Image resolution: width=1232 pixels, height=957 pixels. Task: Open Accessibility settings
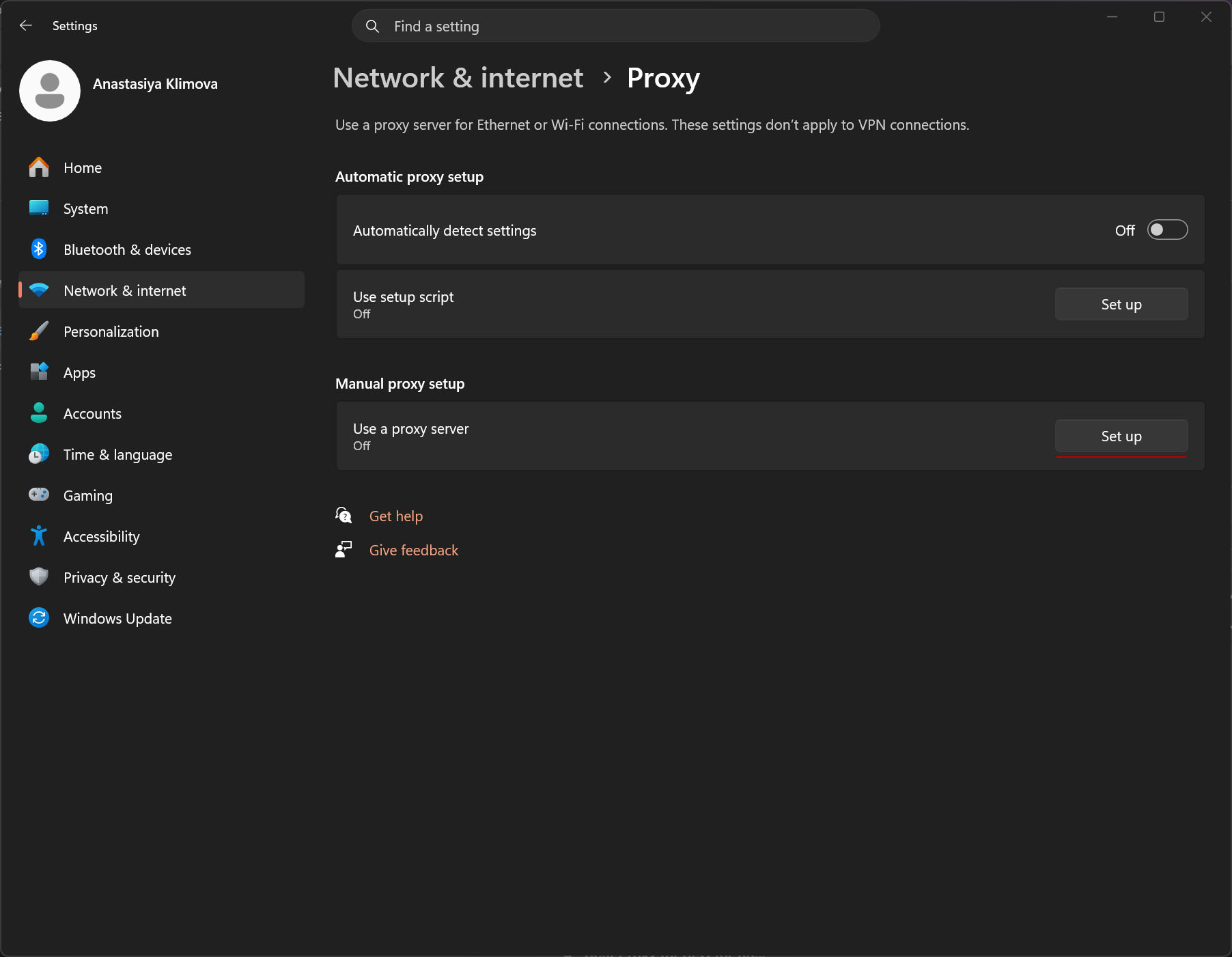coord(162,536)
